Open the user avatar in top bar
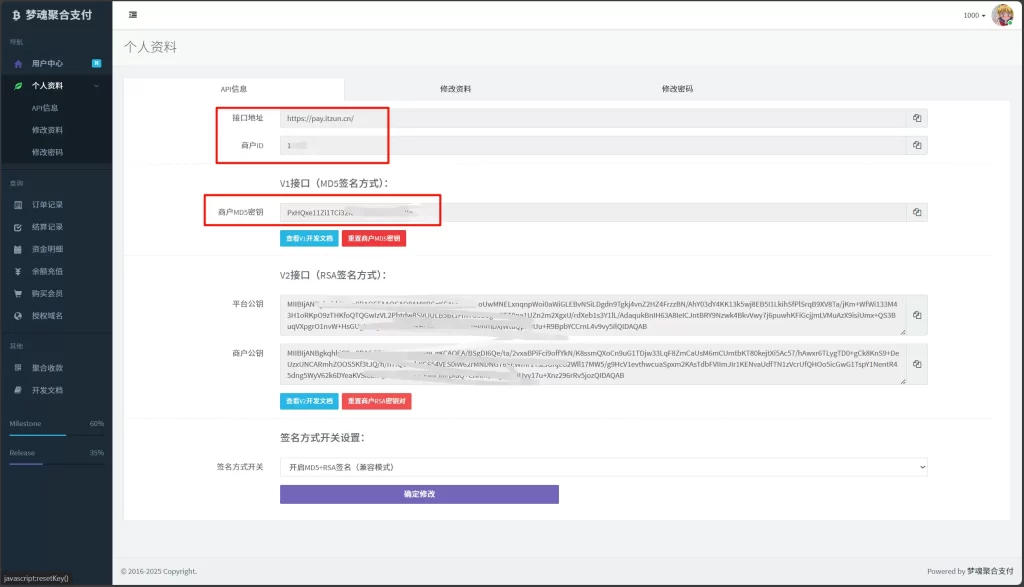Screen dimensions: 1024x587 1002,15
